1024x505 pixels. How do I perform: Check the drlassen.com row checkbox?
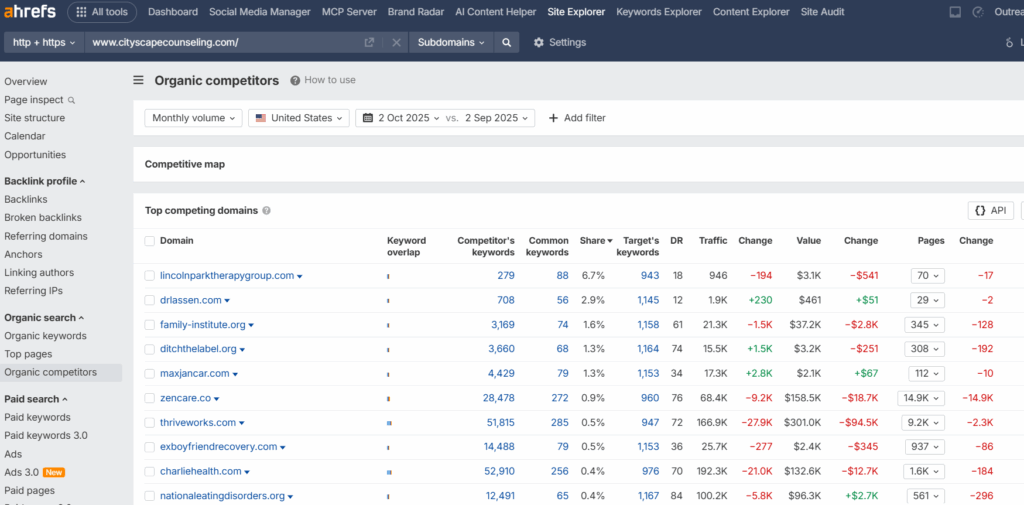150,301
